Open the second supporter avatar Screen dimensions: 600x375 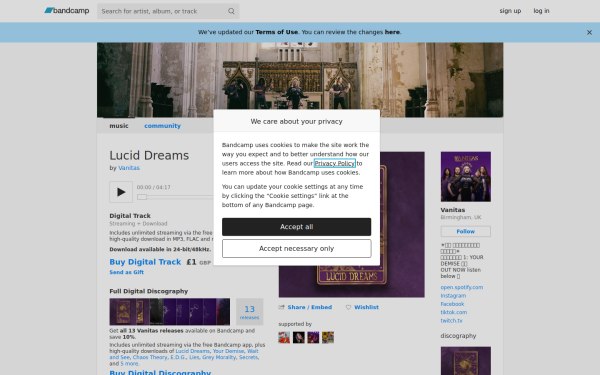click(298, 337)
